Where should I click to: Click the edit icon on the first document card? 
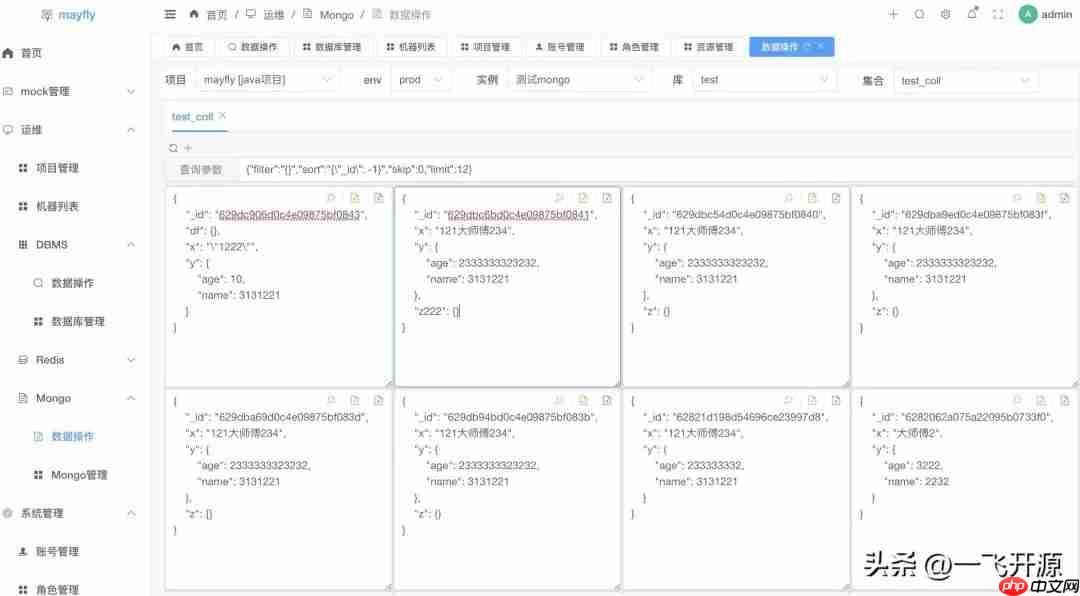coord(353,198)
